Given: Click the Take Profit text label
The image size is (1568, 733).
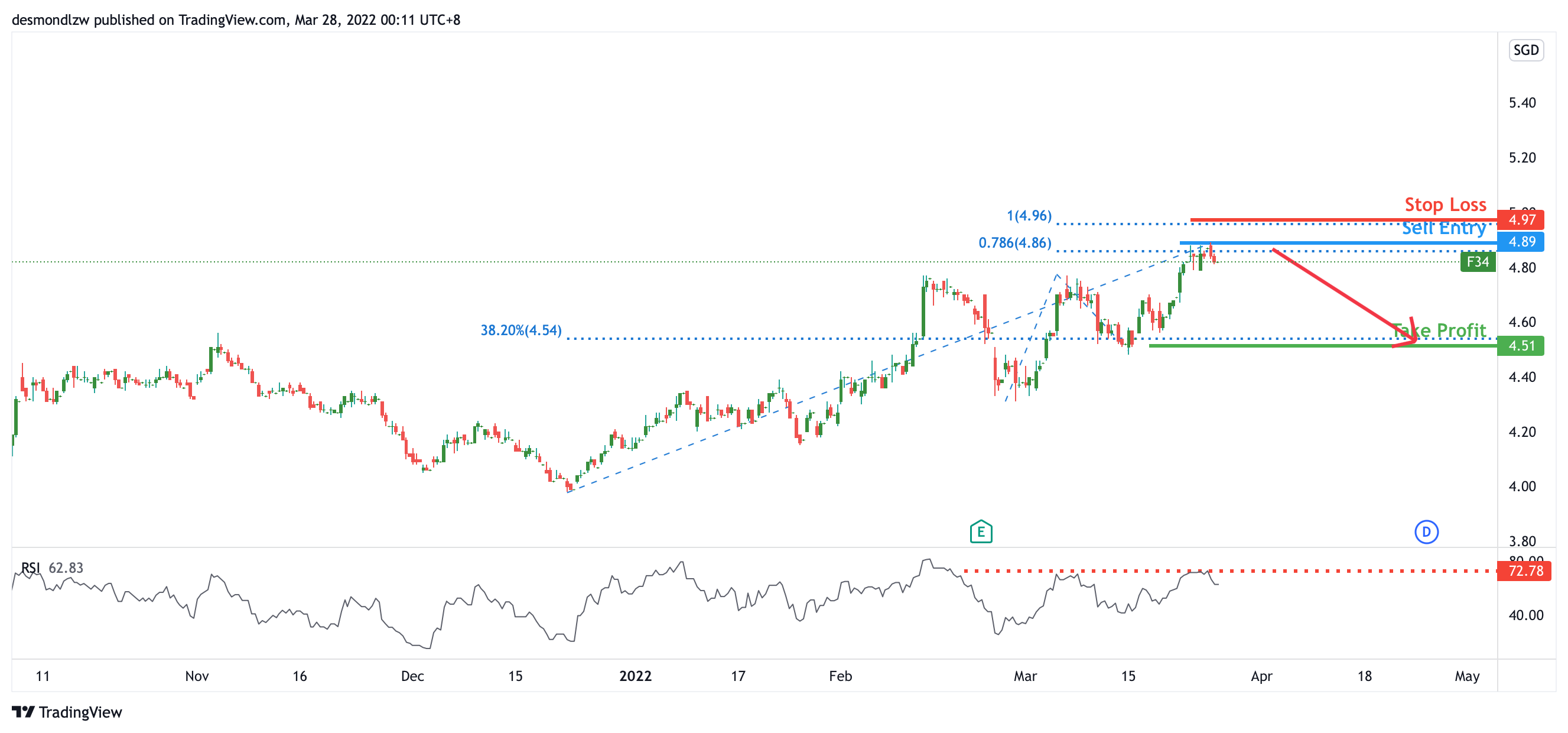Looking at the screenshot, I should [1439, 330].
